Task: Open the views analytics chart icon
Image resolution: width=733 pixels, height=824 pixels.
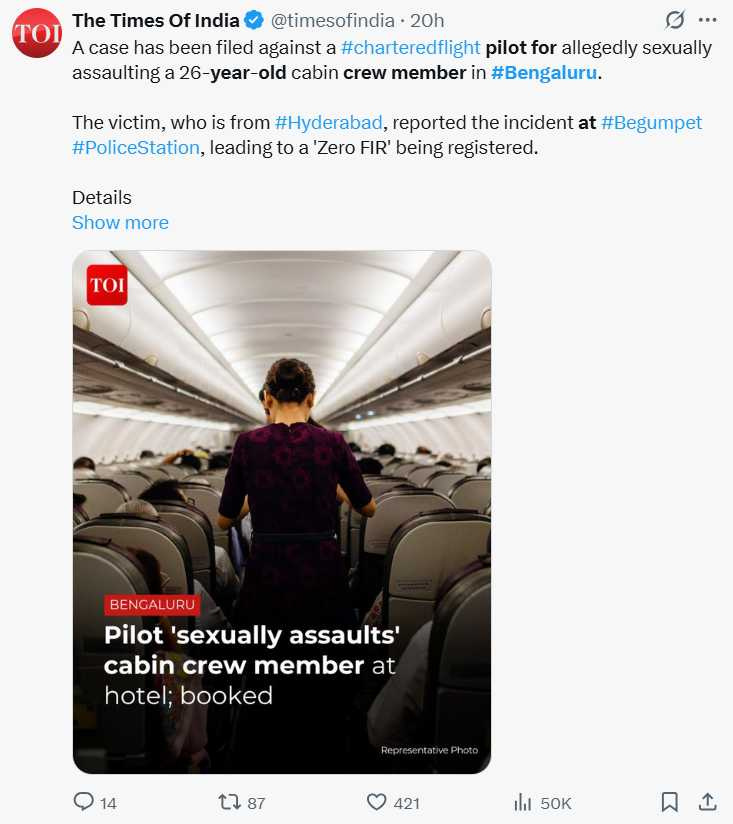Action: click(522, 802)
